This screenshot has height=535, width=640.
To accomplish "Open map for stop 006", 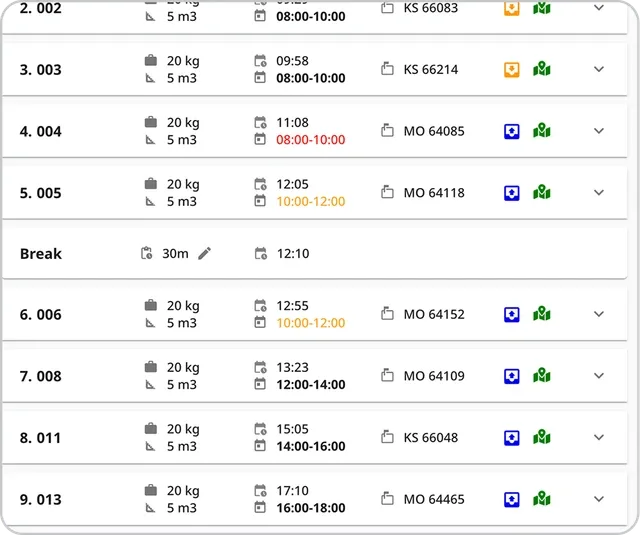I will coord(542,314).
